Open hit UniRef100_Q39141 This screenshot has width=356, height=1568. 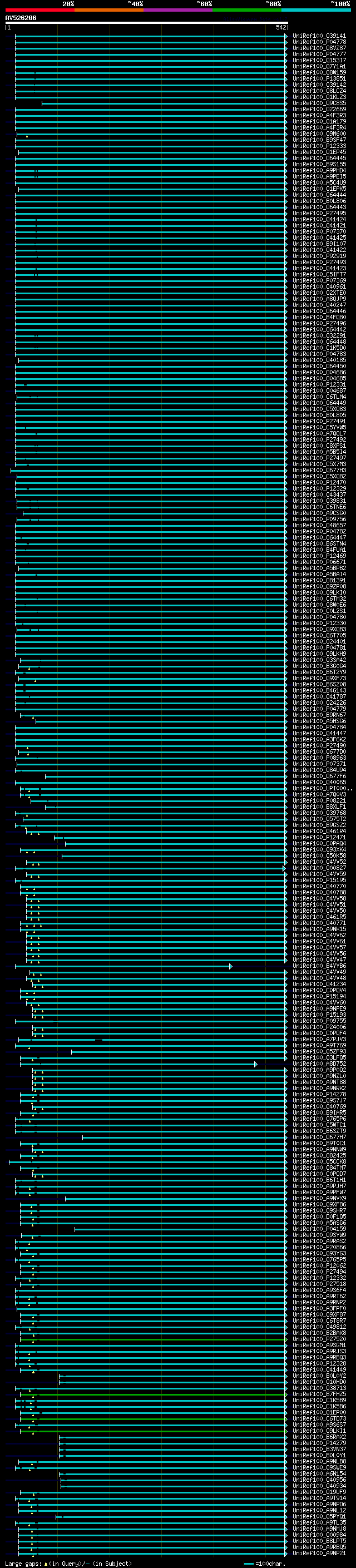[319, 36]
